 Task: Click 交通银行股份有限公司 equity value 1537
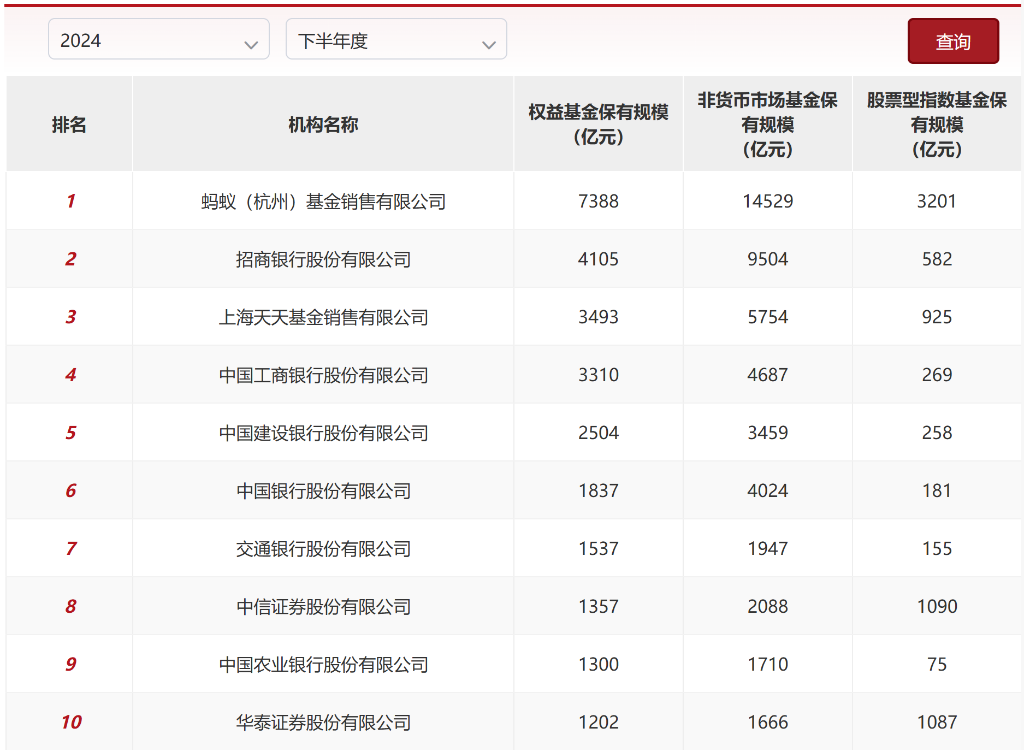[597, 548]
